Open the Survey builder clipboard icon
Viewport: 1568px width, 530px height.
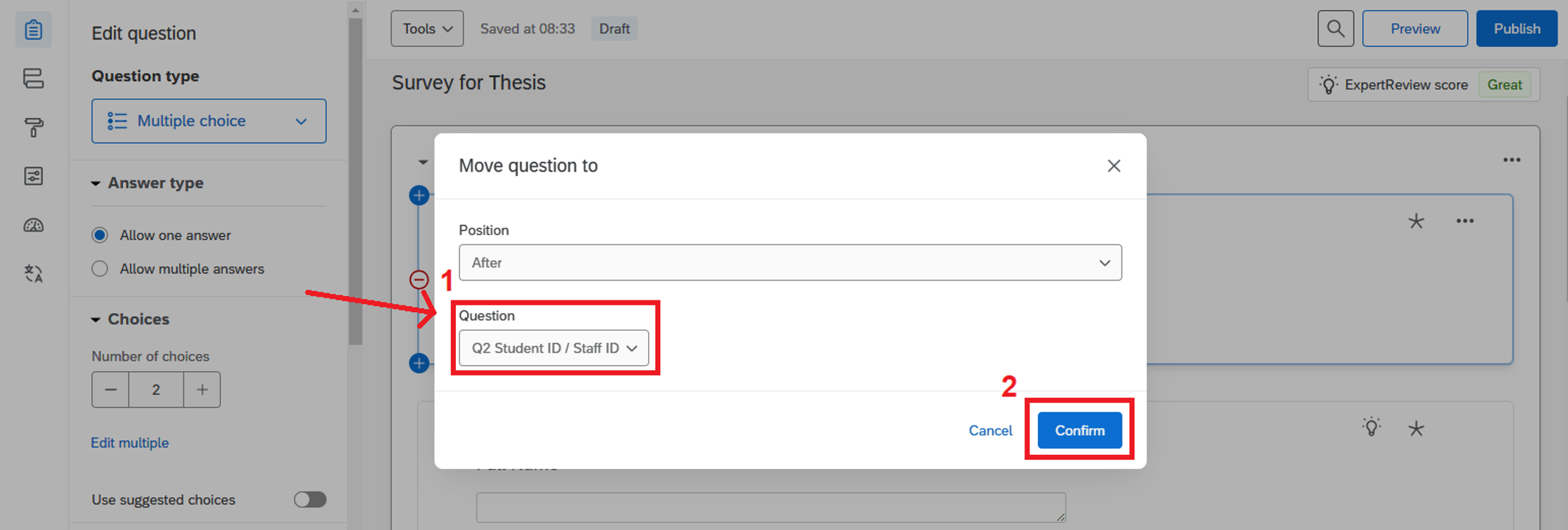33,30
